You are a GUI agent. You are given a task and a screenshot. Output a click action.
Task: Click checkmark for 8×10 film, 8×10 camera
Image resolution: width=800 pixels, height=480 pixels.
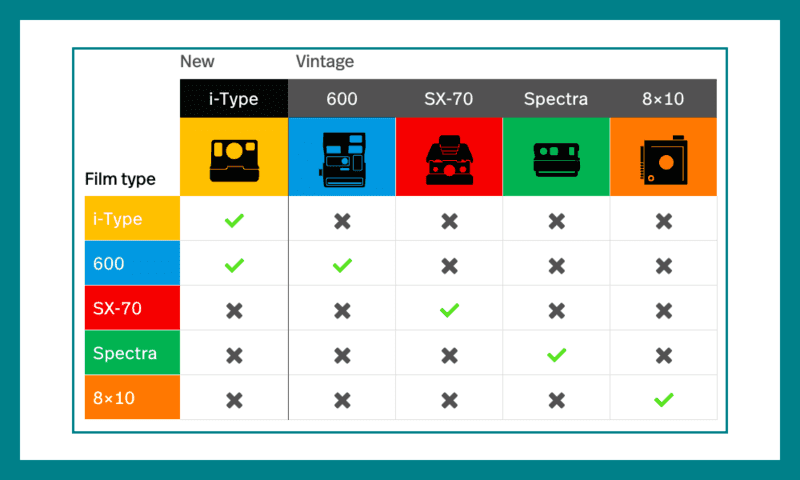663,399
